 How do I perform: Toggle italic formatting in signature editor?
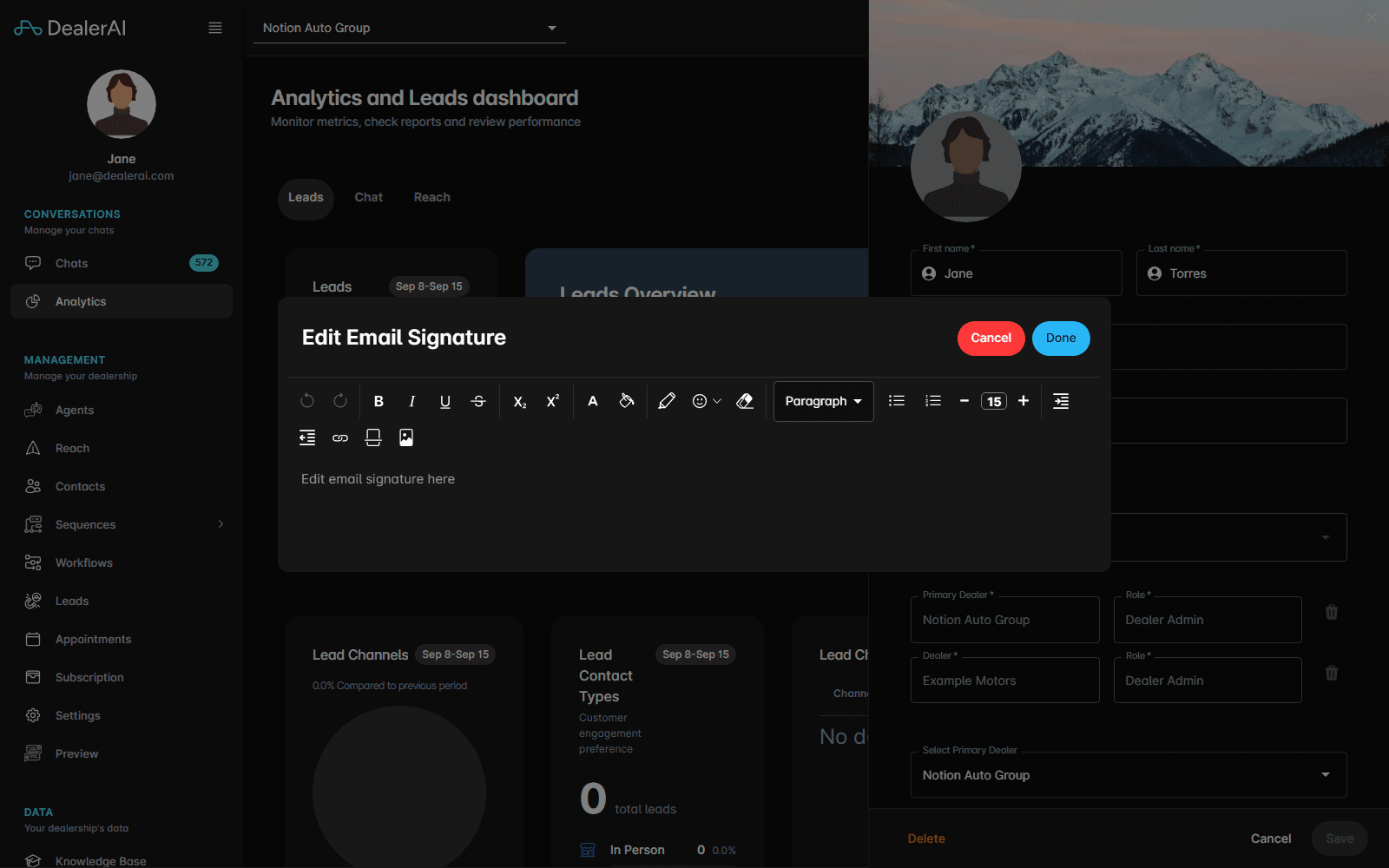(411, 401)
